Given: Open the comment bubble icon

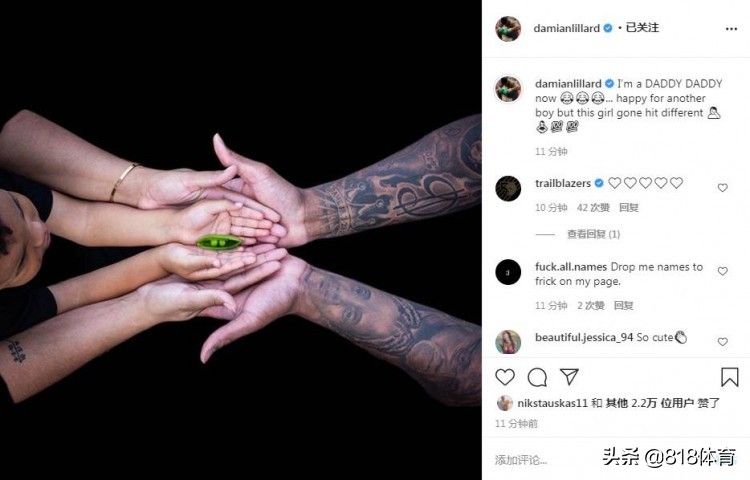Looking at the screenshot, I should 537,377.
